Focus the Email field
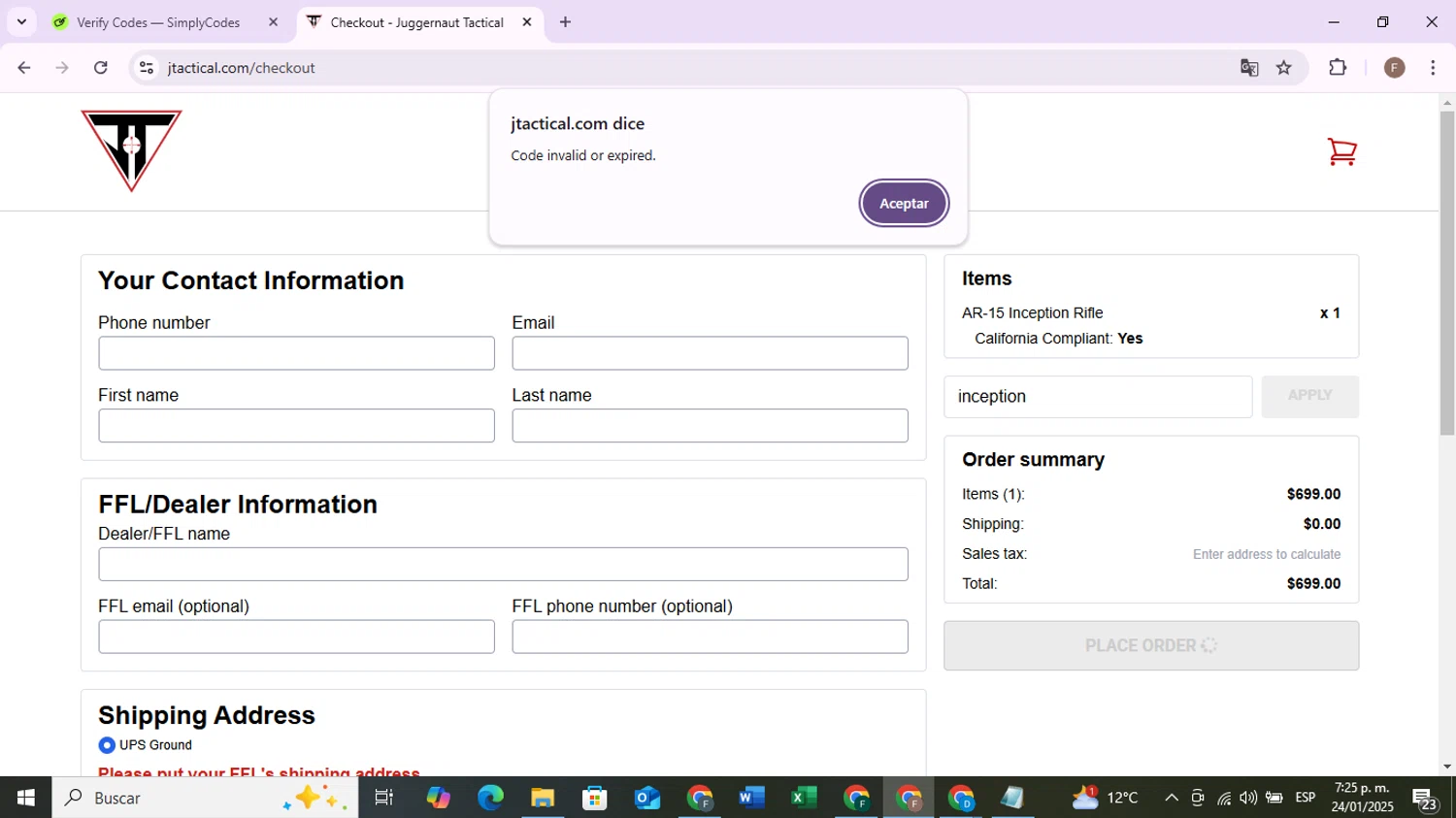Viewport: 1456px width, 818px height. pyautogui.click(x=710, y=353)
